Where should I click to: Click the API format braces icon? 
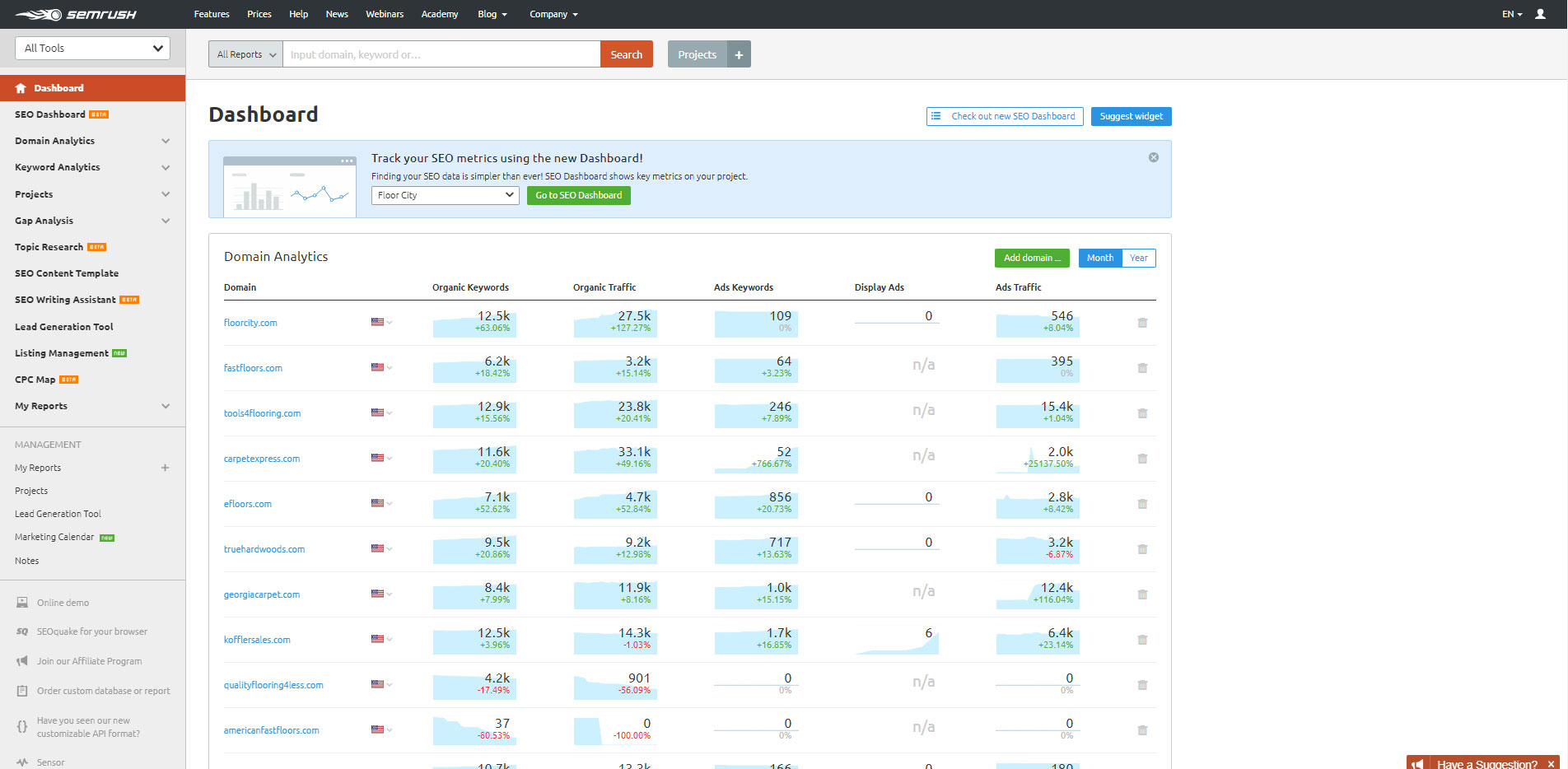click(x=22, y=727)
